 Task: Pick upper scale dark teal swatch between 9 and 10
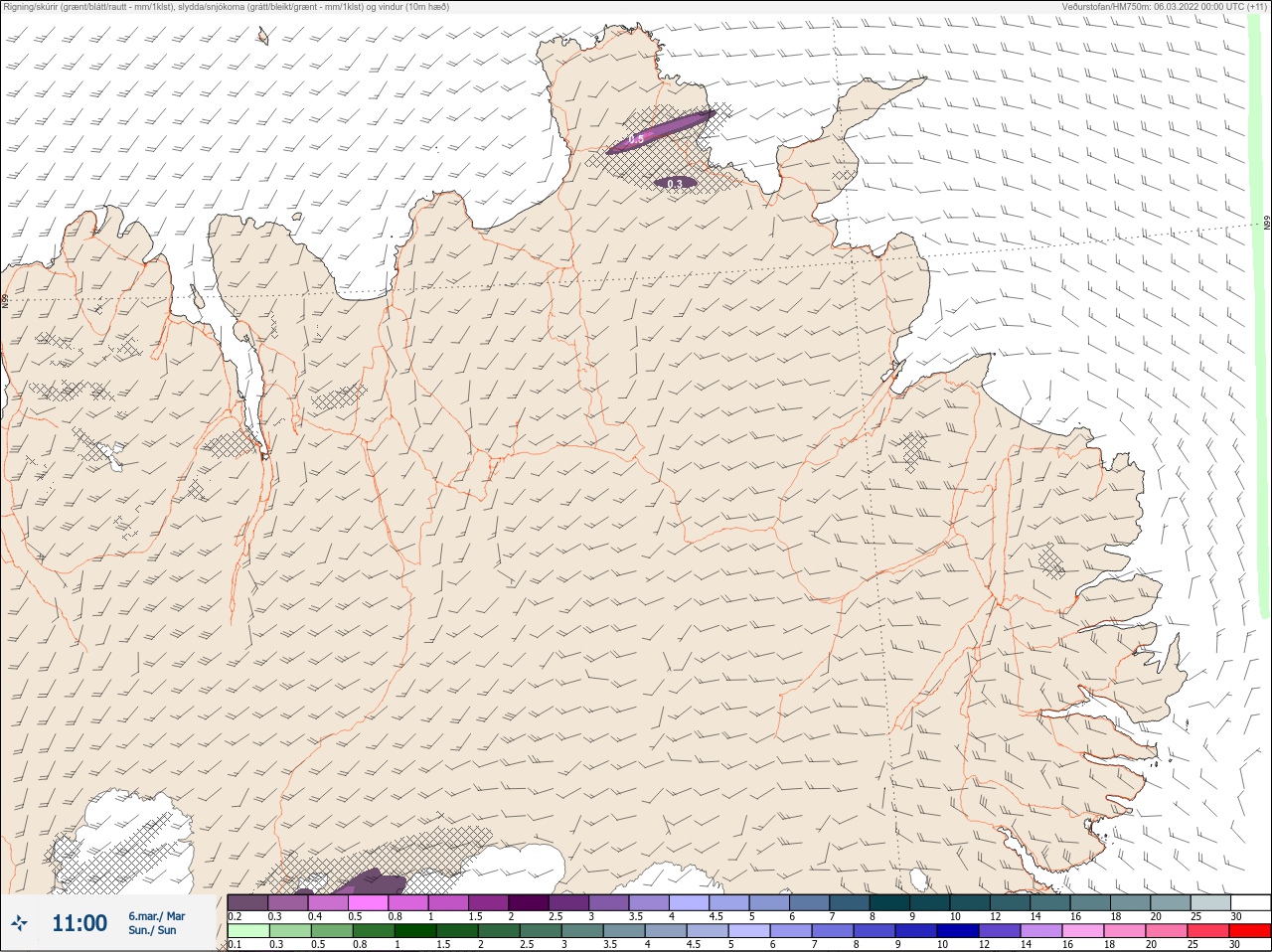click(930, 902)
